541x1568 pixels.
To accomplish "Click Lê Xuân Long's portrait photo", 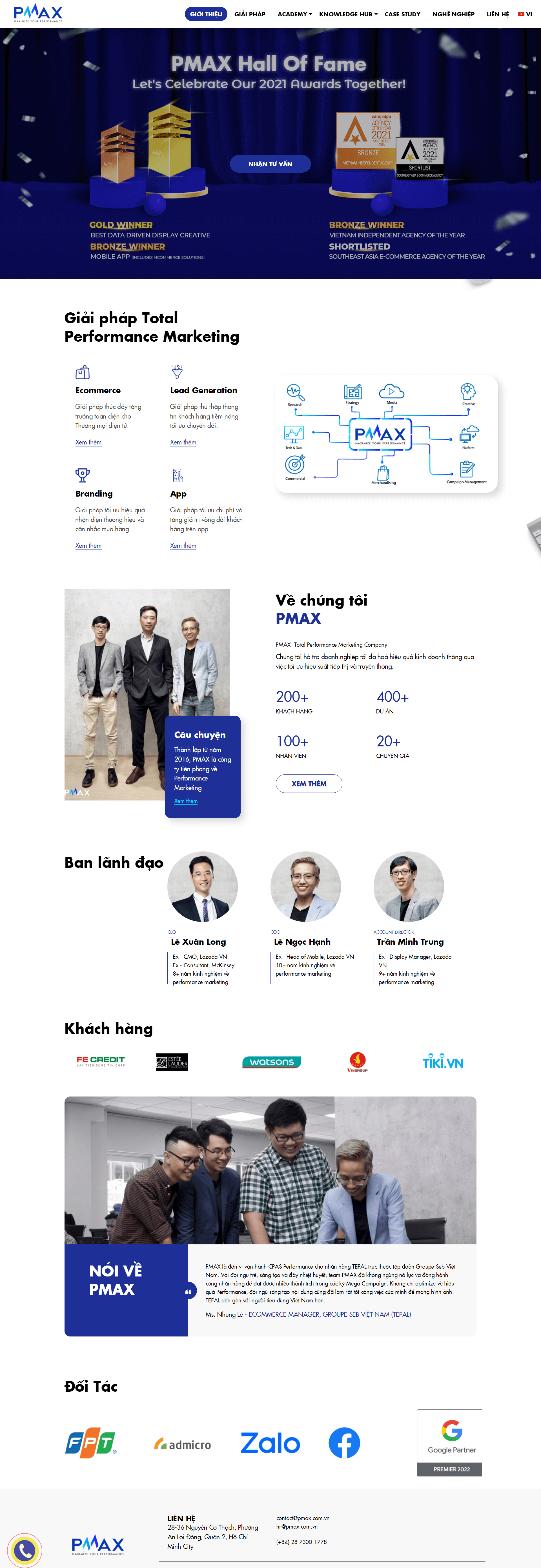I will [x=202, y=886].
